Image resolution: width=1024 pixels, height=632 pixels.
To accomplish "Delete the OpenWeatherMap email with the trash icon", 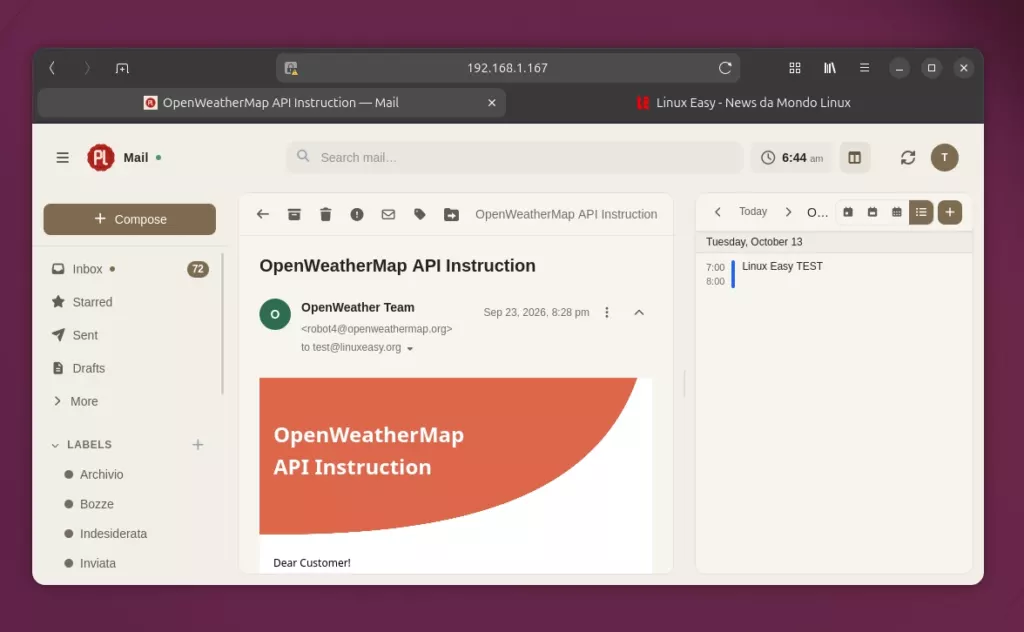I will [325, 214].
